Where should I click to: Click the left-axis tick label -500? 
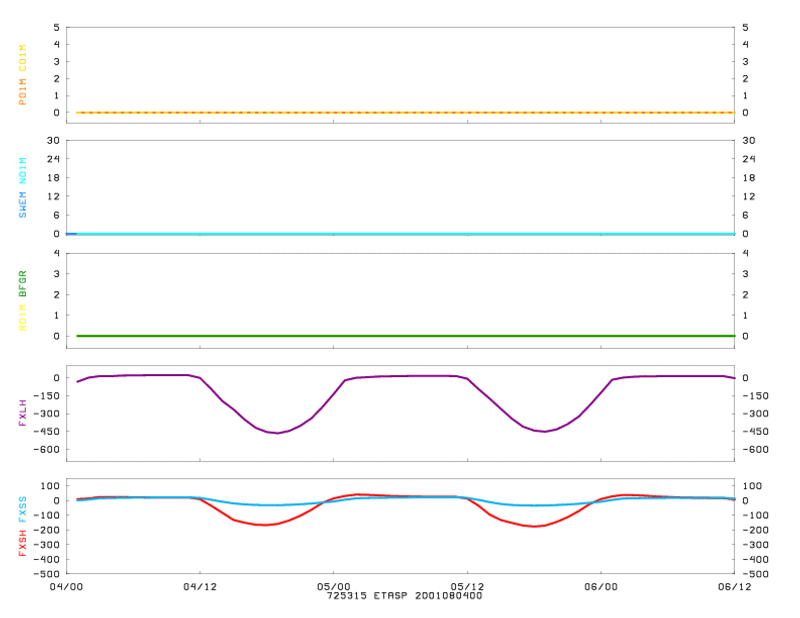(46, 574)
